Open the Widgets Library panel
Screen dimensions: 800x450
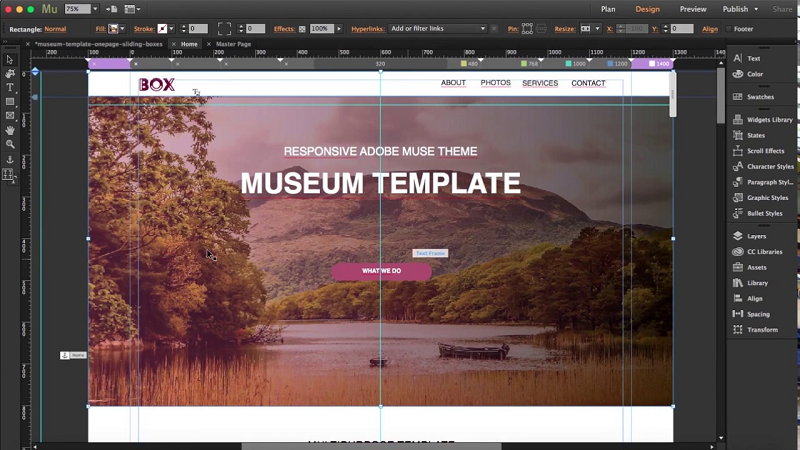(768, 120)
